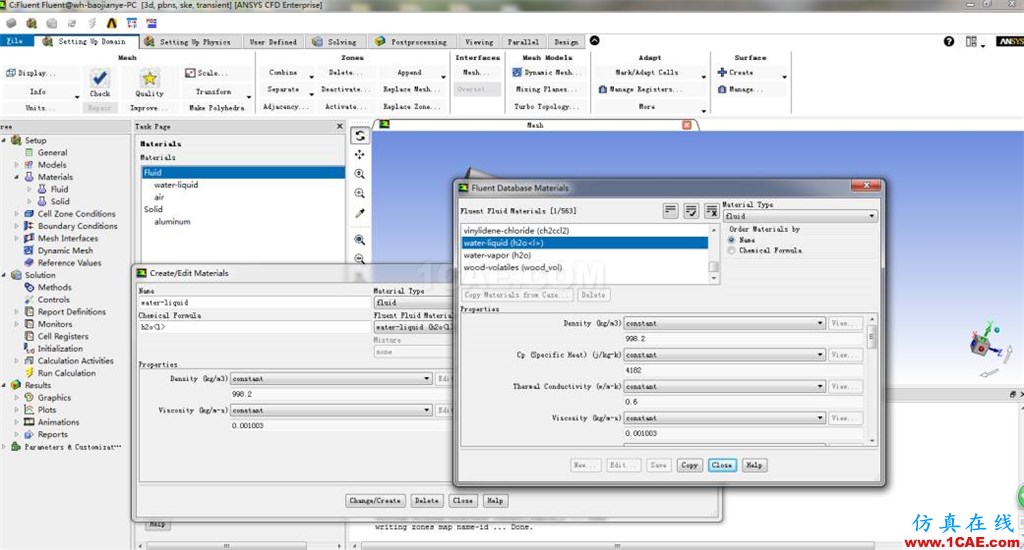This screenshot has height=550, width=1024.
Task: Switch to Postprocessing ribbon tab
Action: (412, 42)
